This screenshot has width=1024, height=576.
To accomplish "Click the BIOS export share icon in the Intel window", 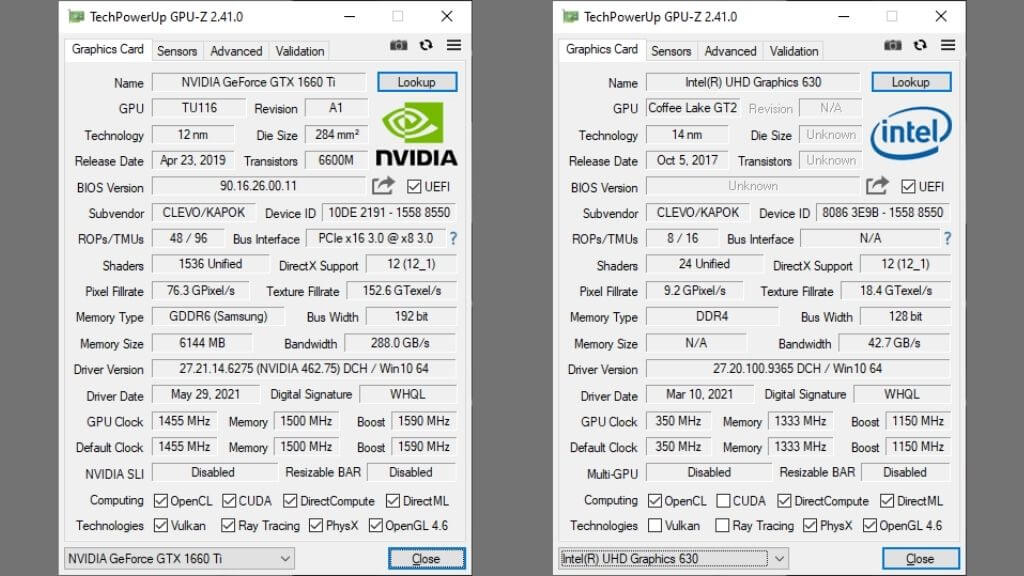I will (x=877, y=186).
